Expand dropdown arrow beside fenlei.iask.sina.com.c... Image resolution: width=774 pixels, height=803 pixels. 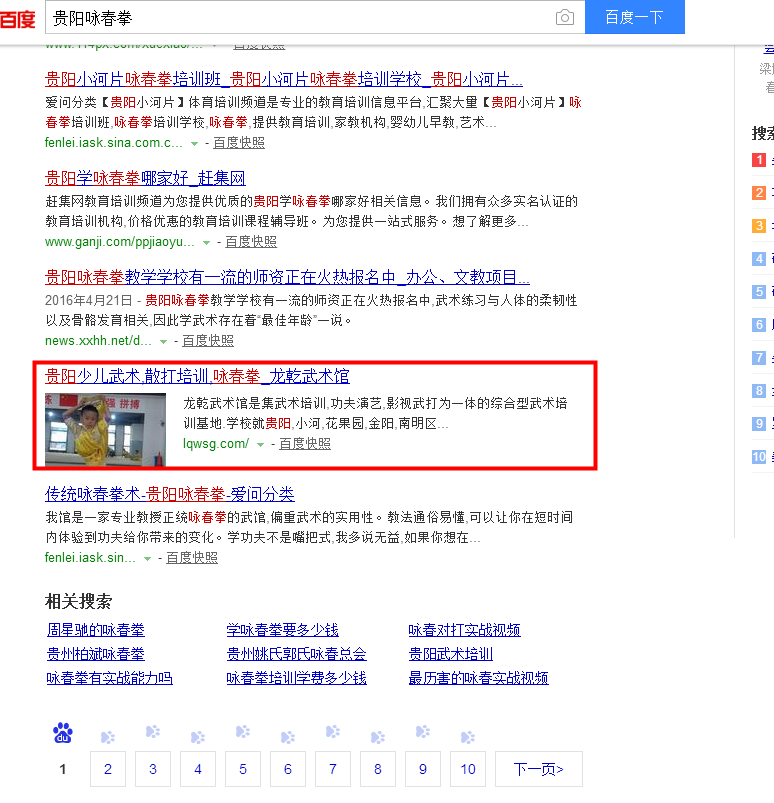(194, 144)
